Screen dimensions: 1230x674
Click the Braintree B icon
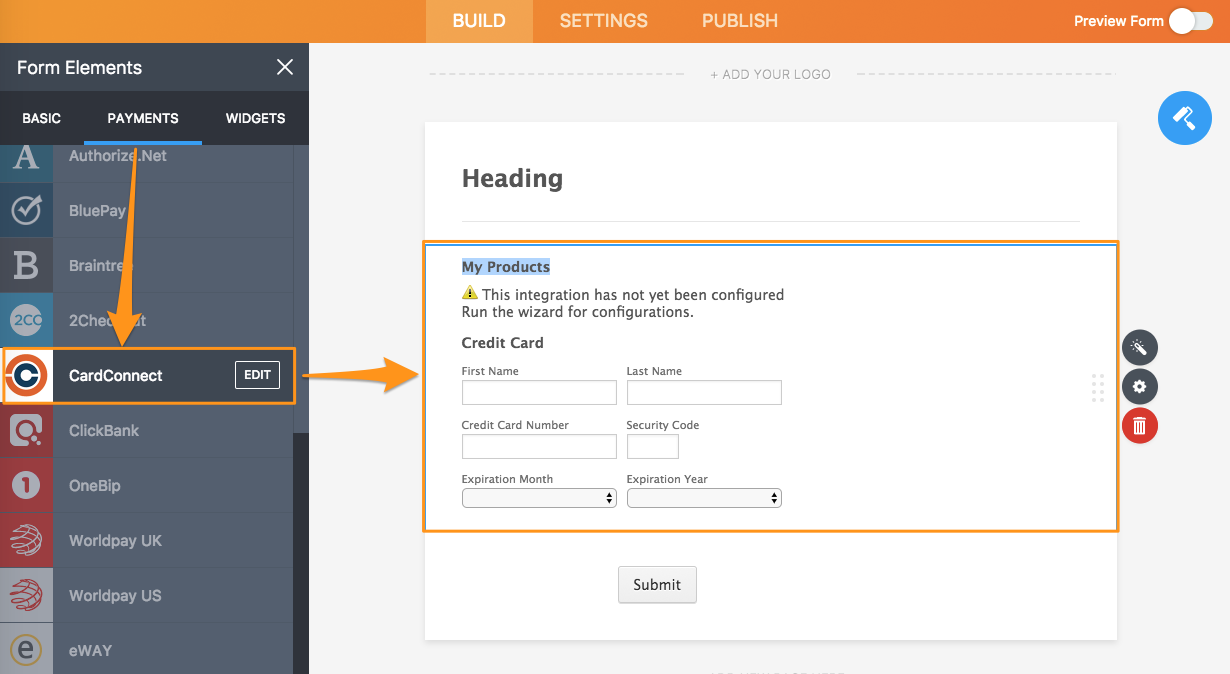coord(26,265)
